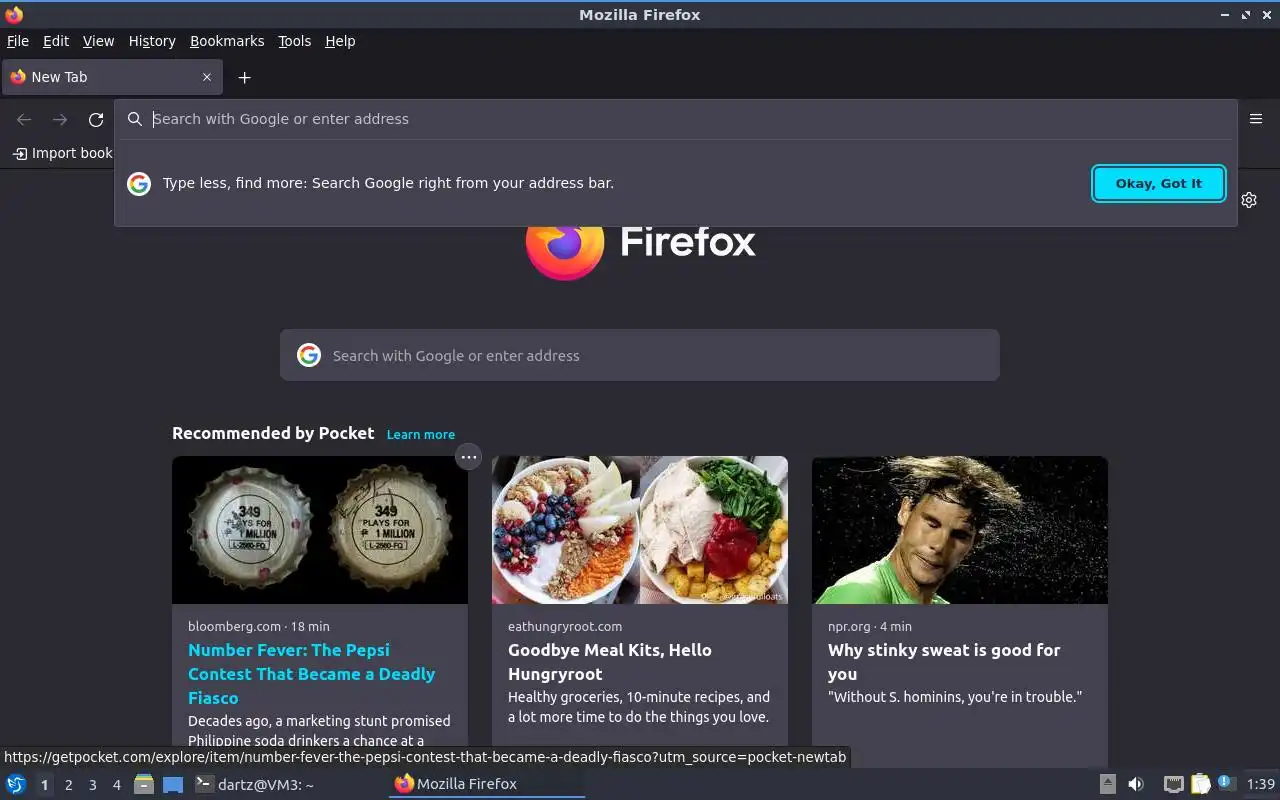
Task: Open Number Fever Pepsi article headline
Action: click(312, 674)
